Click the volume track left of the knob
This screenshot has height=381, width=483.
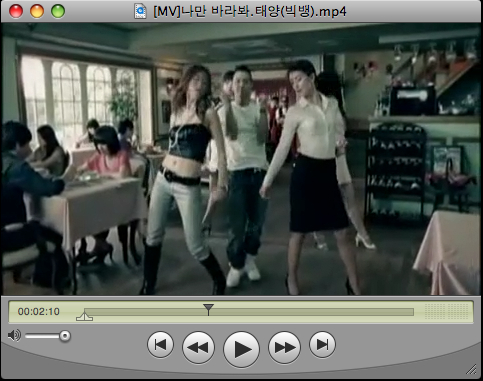coord(42,336)
